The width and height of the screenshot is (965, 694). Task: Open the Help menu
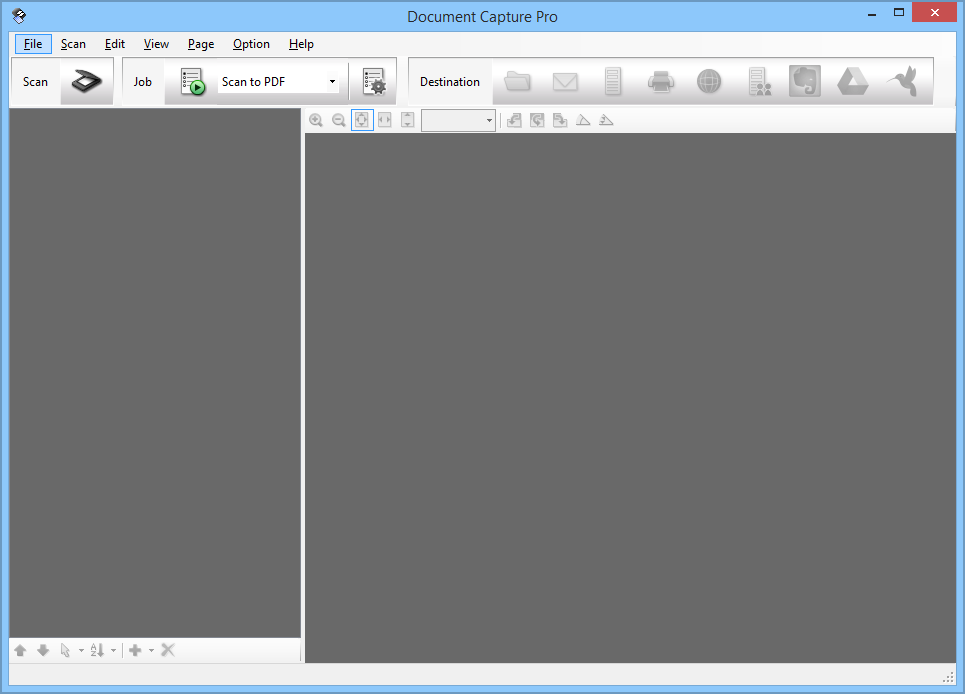(302, 44)
